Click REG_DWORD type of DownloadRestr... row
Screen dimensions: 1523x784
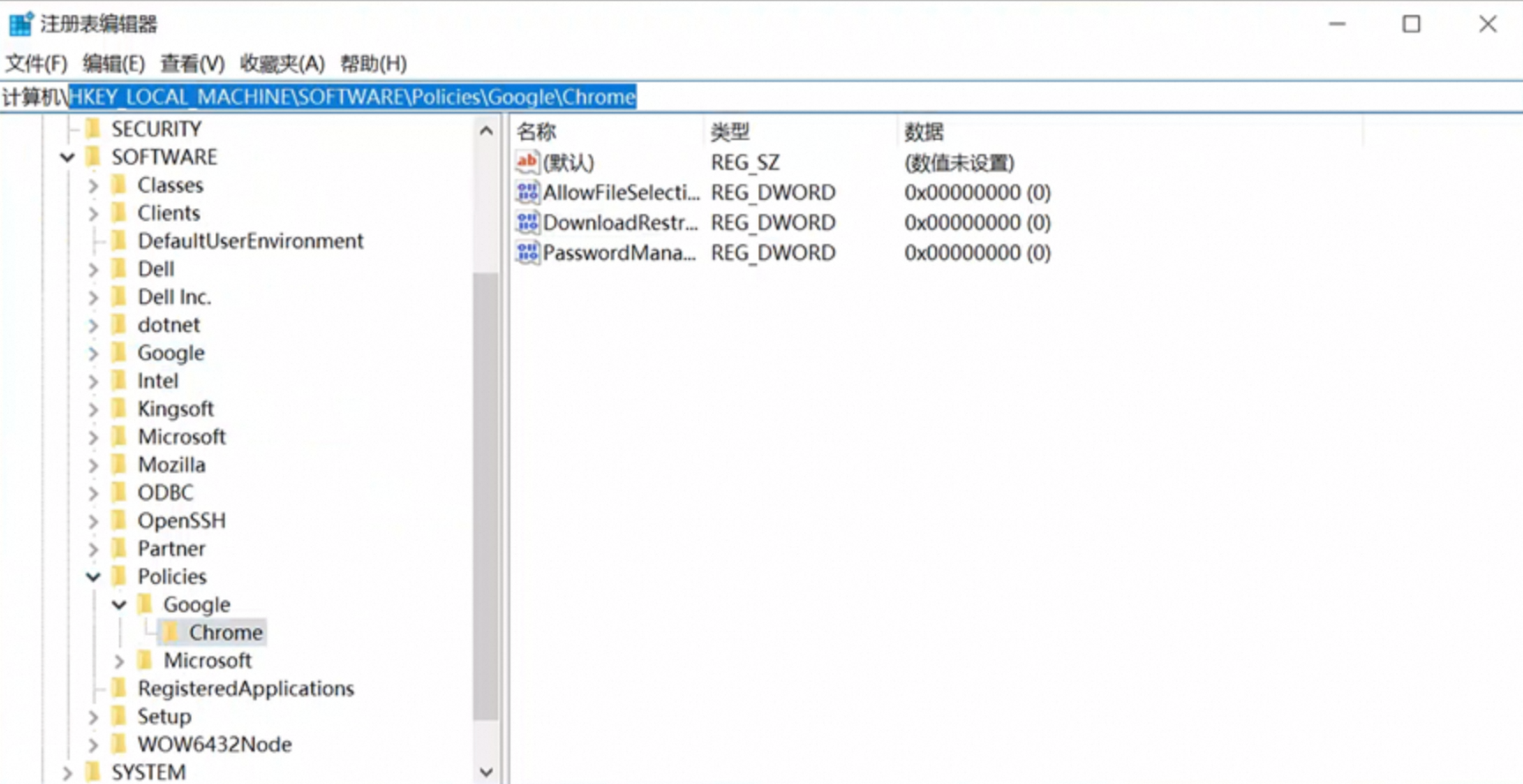[x=773, y=222]
